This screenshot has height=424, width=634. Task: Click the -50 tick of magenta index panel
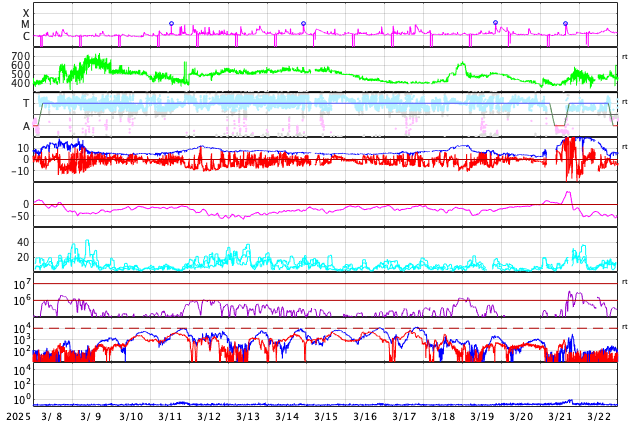pos(20,216)
